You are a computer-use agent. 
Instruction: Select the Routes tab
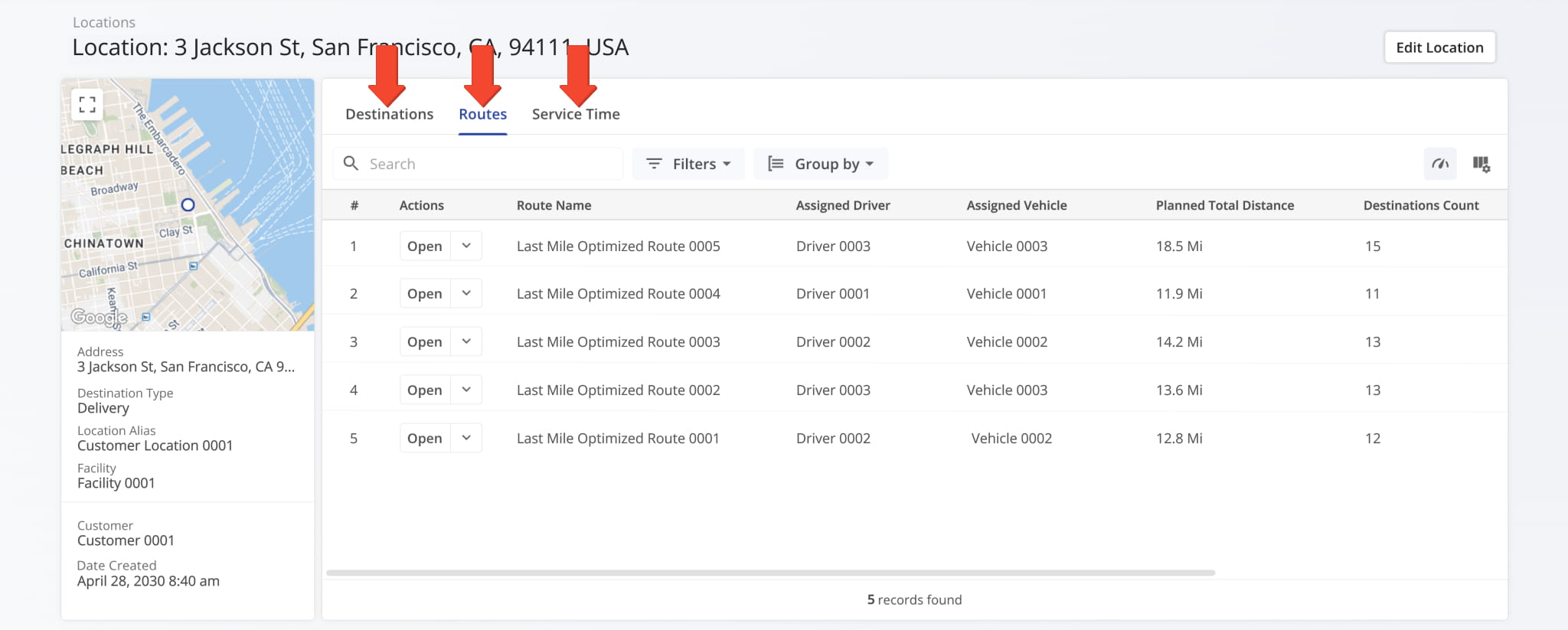click(482, 114)
